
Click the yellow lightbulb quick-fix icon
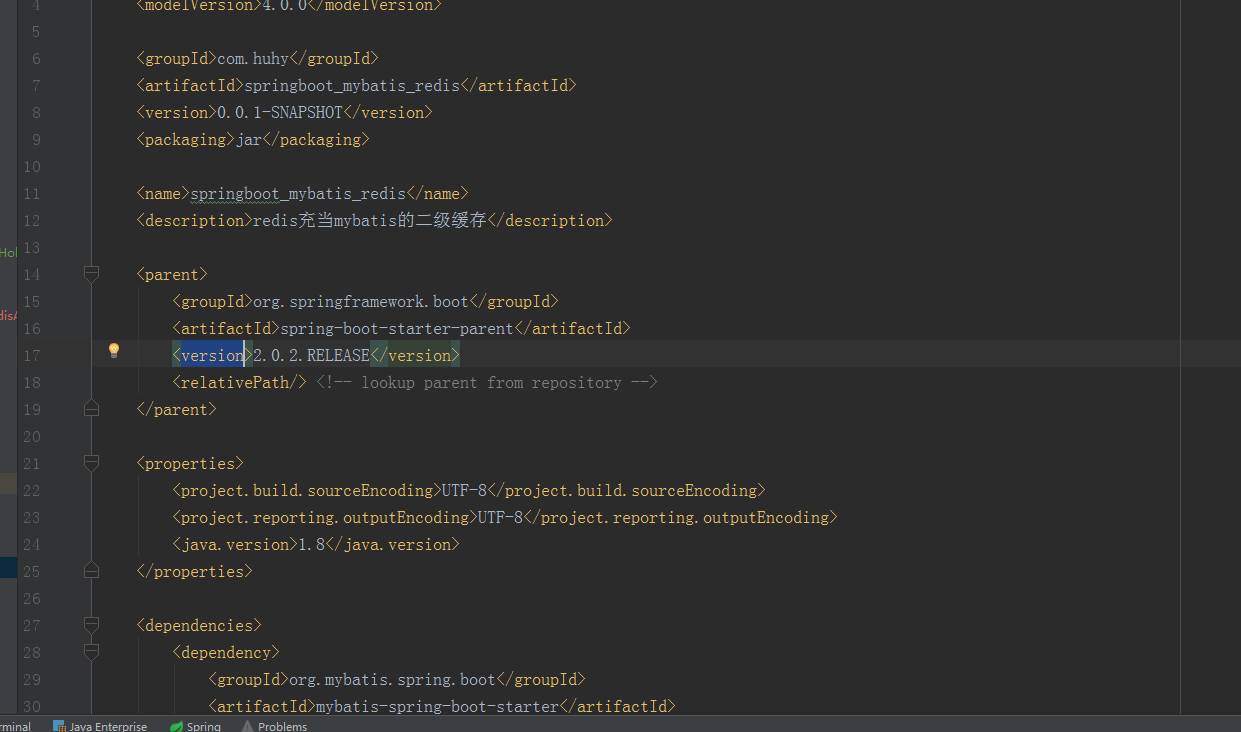114,350
